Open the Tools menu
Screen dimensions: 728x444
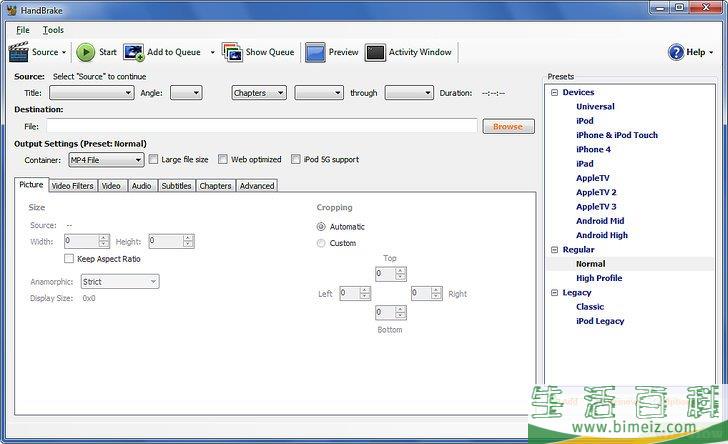tap(53, 30)
